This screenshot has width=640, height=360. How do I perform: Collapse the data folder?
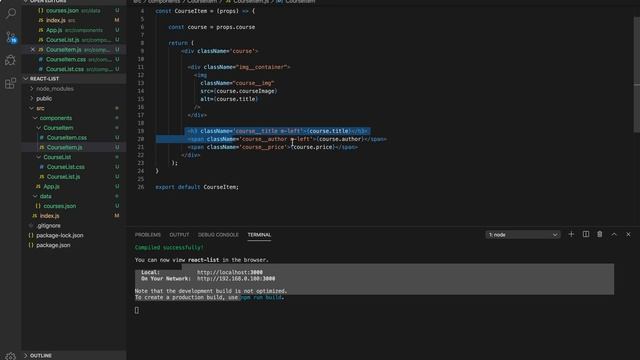click(74, 196)
